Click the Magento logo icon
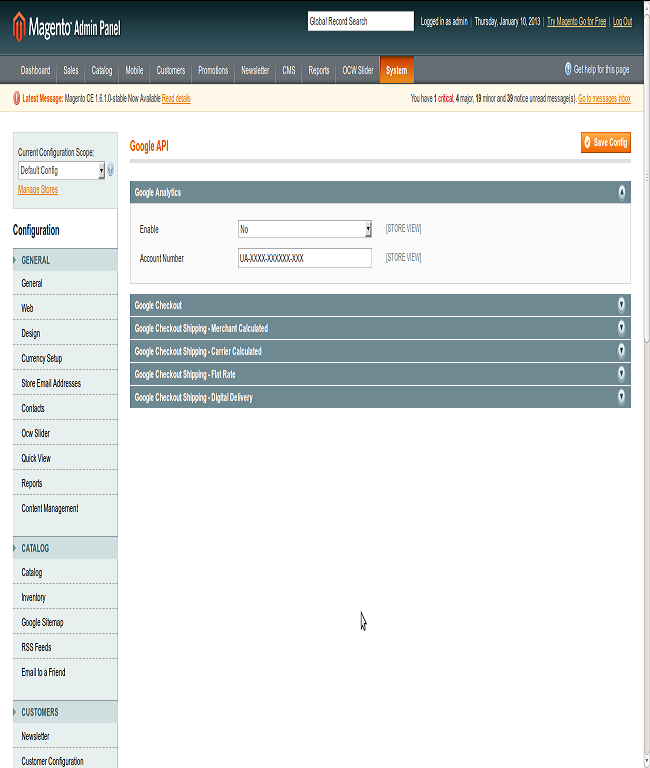This screenshot has height=768, width=650. 19,26
